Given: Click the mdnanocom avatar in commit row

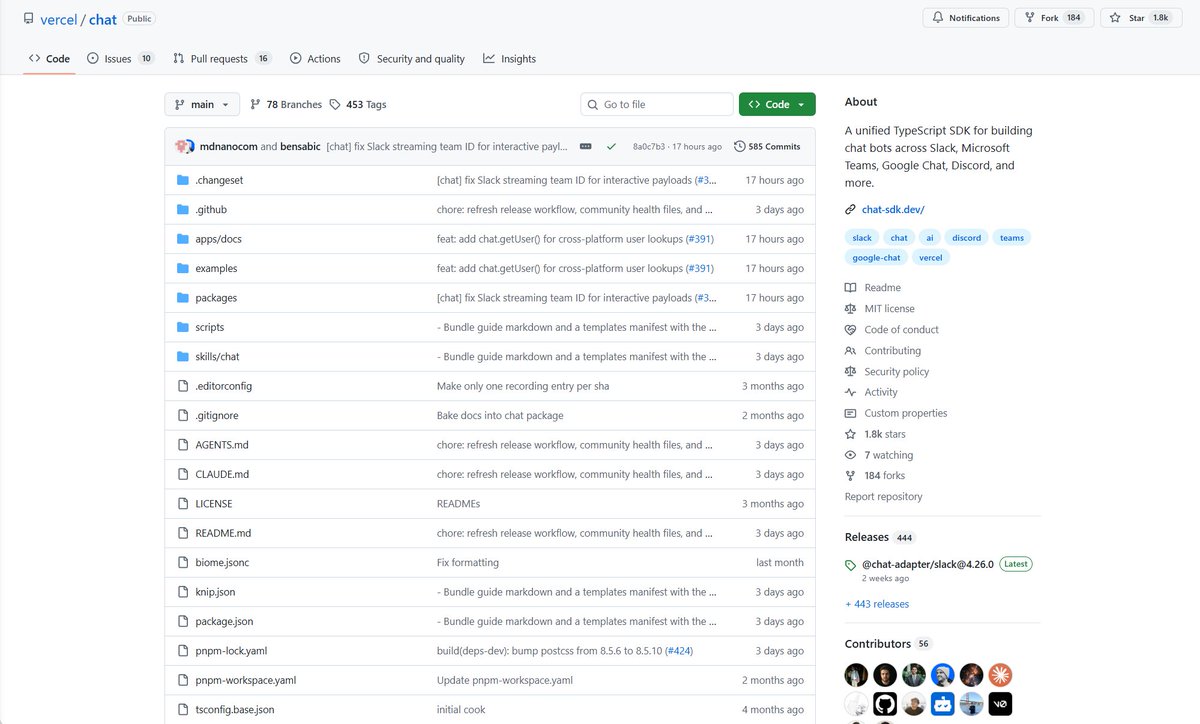Looking at the screenshot, I should click(x=182, y=146).
